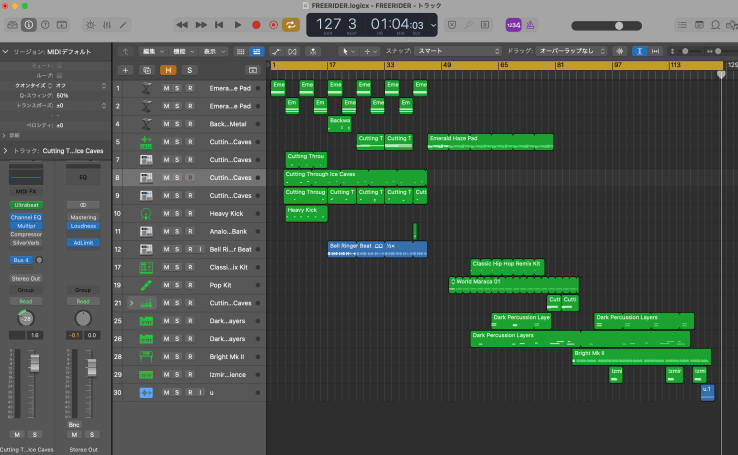Click the Record button in transport
The image size is (738, 455).
256,24
